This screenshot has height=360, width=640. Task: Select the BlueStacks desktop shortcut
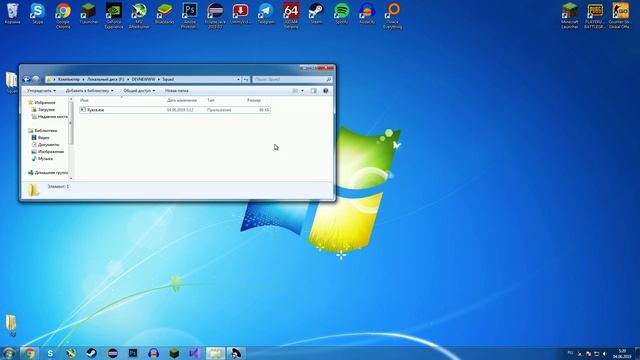tap(164, 14)
